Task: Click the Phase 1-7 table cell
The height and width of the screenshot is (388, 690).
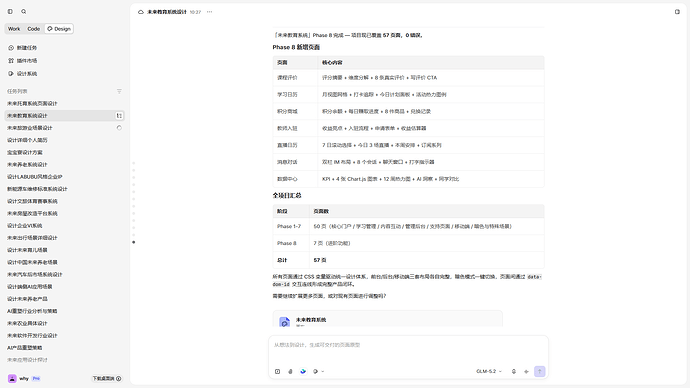Action: pos(291,226)
